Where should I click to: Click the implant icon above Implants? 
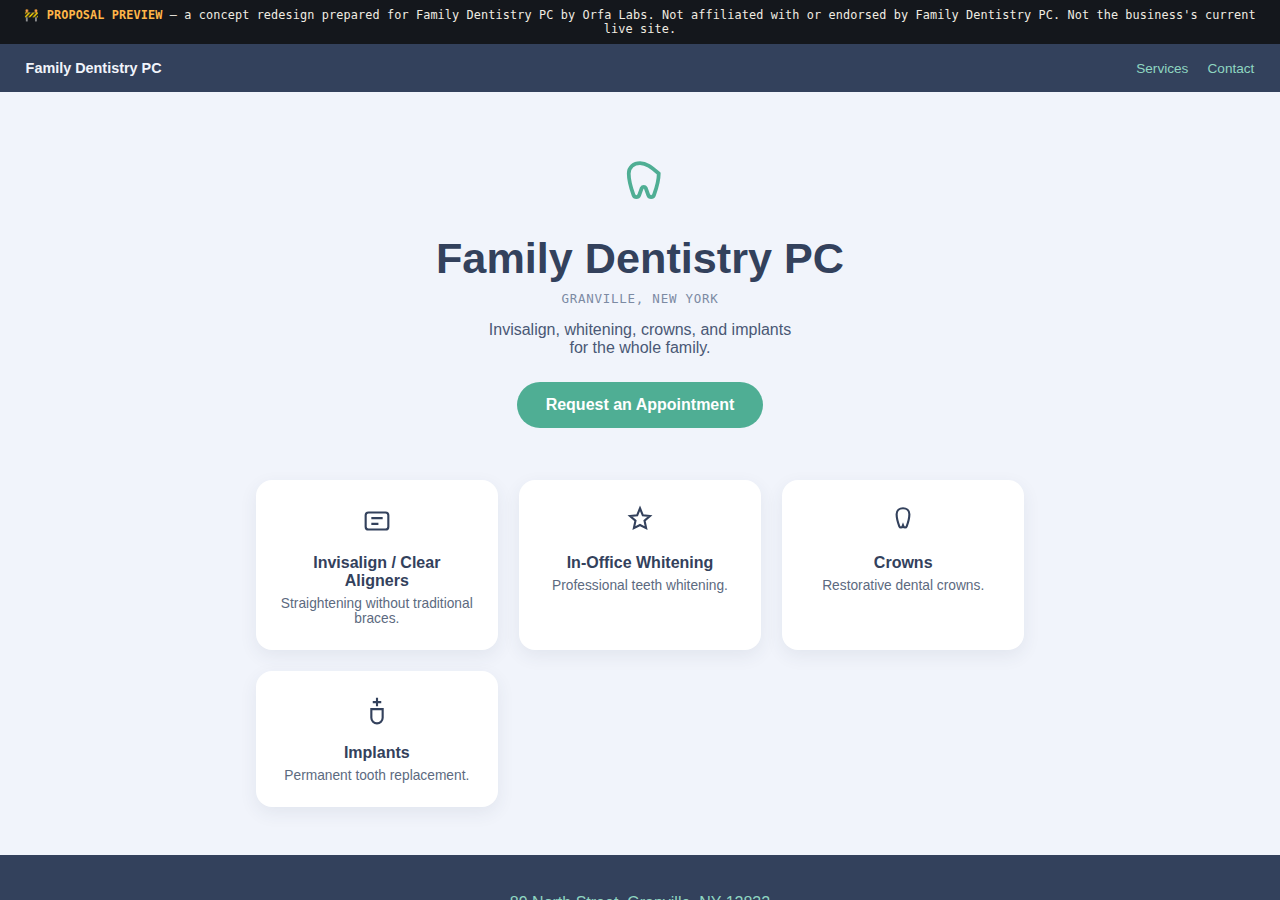[377, 711]
